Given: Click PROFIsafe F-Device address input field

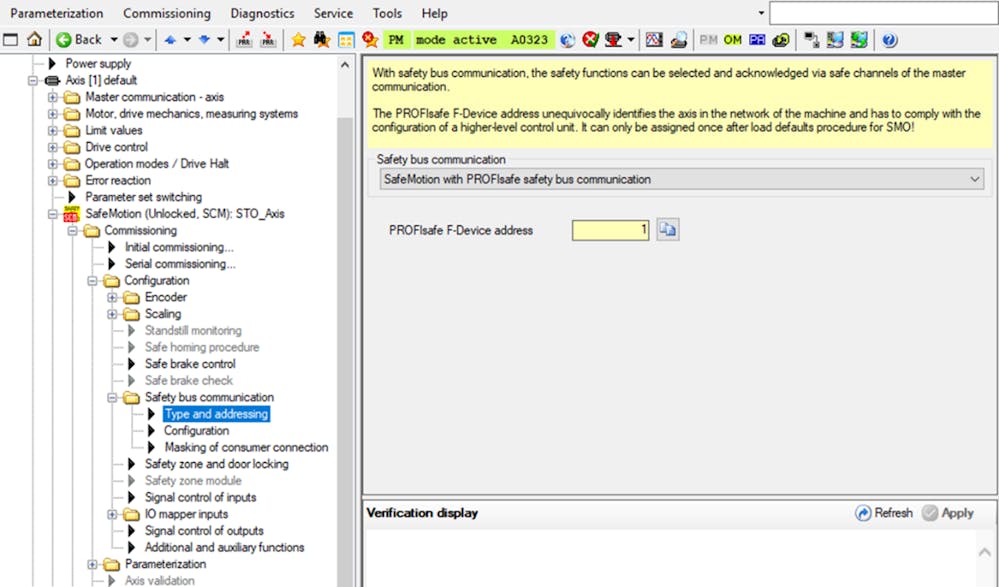Looking at the screenshot, I should point(610,230).
